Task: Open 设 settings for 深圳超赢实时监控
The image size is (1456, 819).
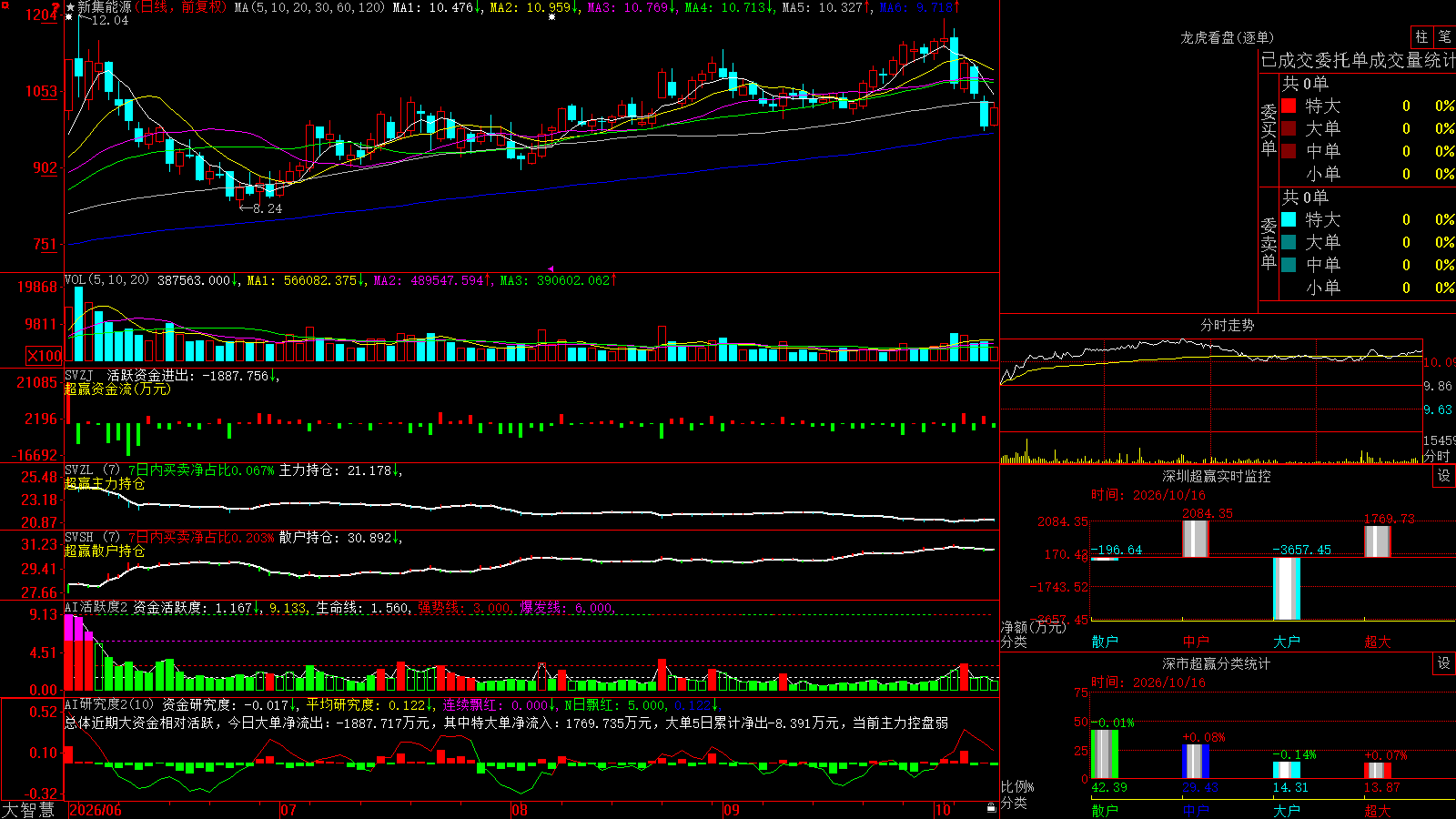Action: 1444,476
